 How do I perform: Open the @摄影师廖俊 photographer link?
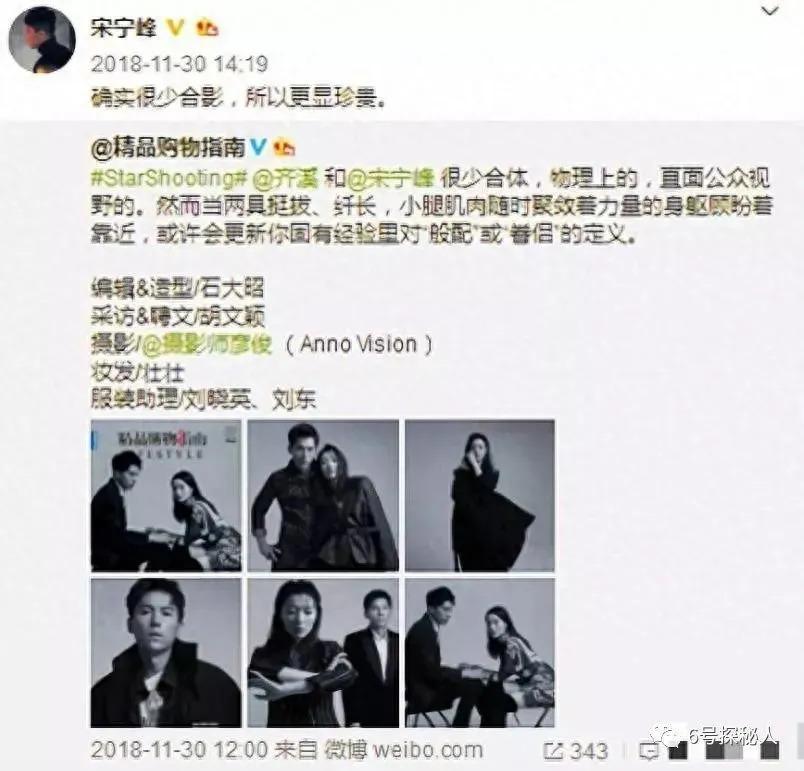point(206,345)
